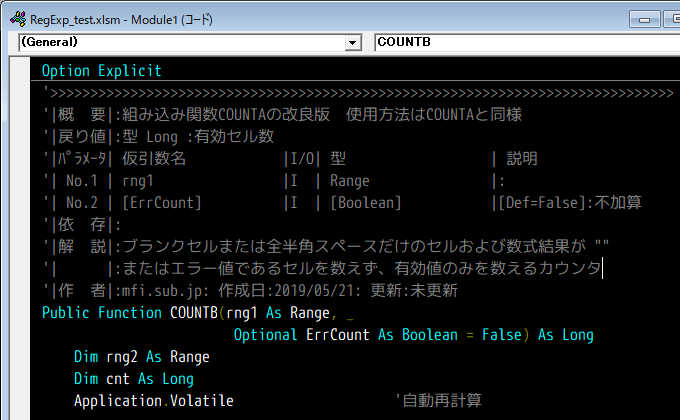Select the (General) object combo box

190,43
